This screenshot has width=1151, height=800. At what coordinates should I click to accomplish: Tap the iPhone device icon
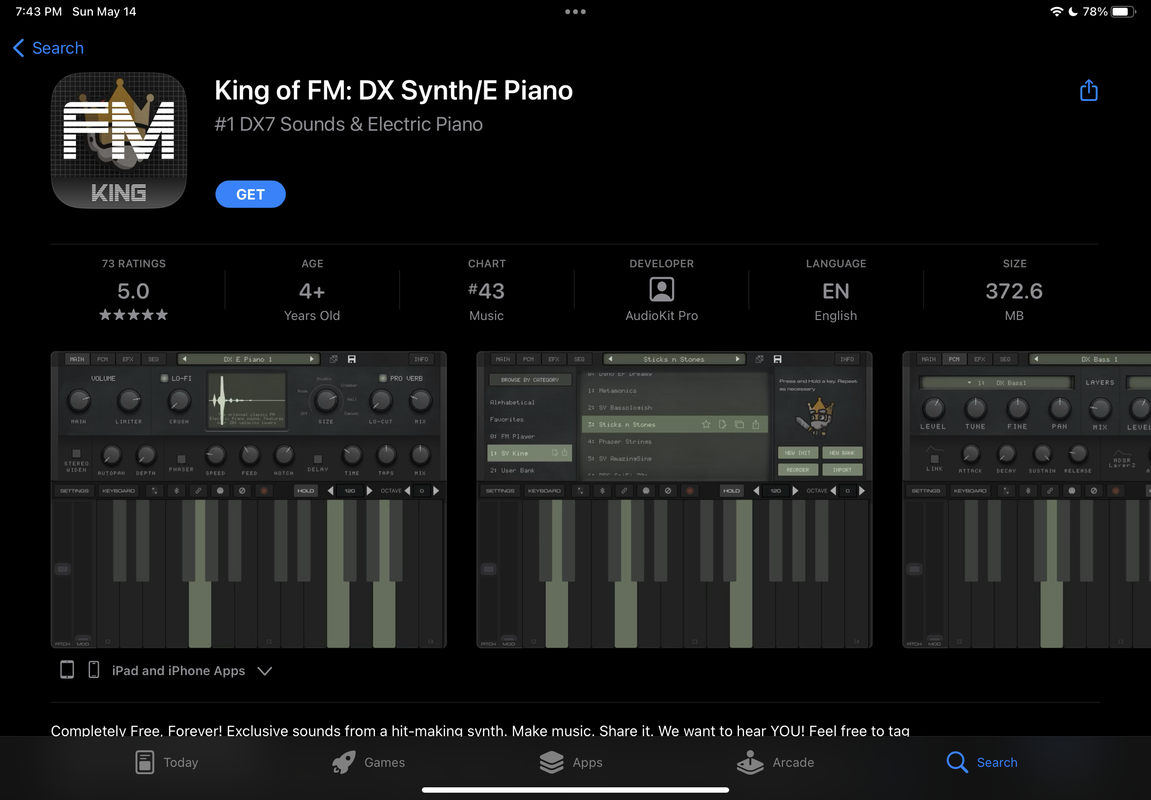[94, 669]
